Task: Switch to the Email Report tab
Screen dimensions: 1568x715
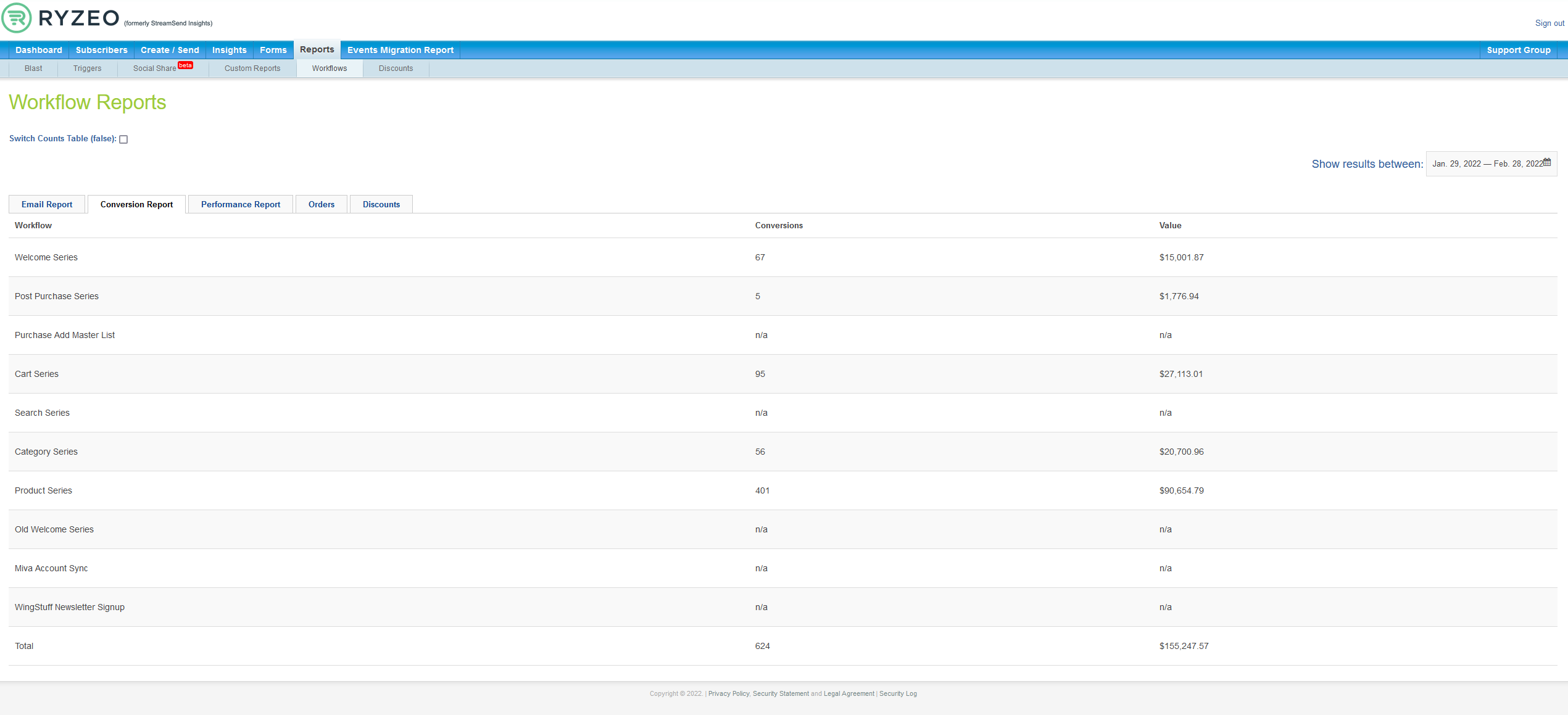Action: point(47,204)
